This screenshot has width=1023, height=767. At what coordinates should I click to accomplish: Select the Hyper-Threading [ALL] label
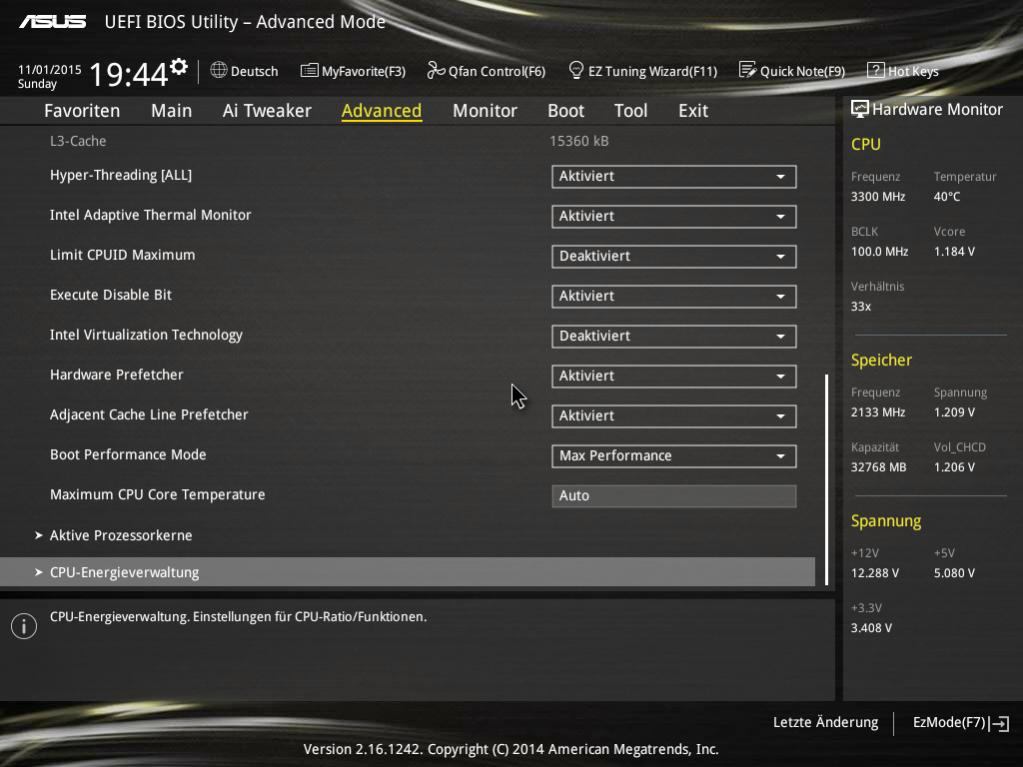tap(121, 175)
